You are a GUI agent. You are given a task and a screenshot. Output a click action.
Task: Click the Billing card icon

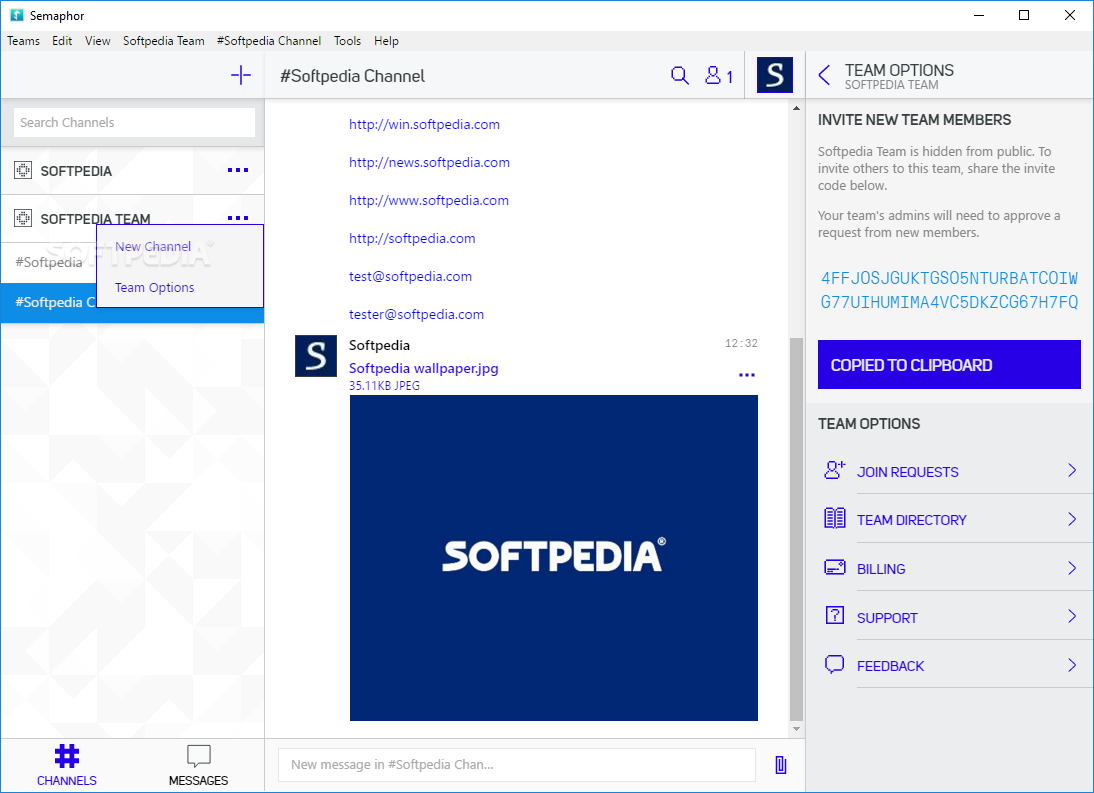[x=834, y=567]
